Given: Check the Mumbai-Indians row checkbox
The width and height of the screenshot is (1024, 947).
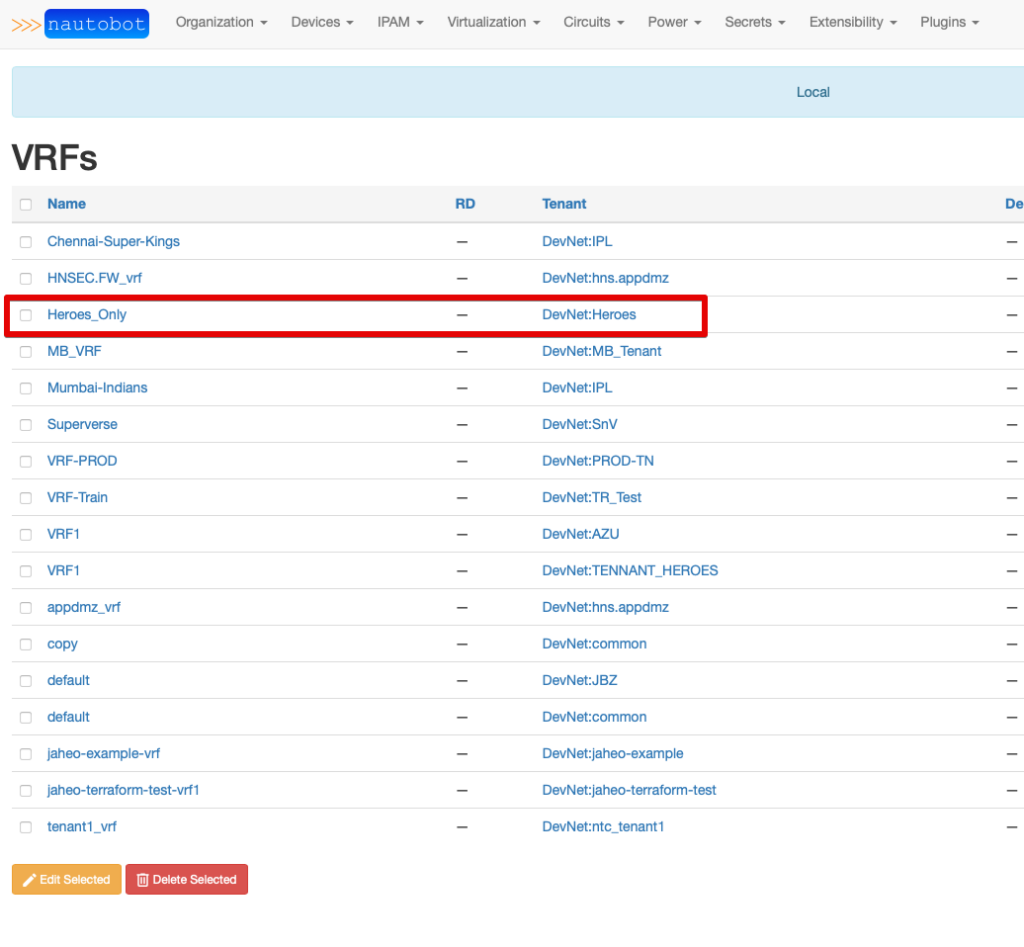Looking at the screenshot, I should click(25, 389).
